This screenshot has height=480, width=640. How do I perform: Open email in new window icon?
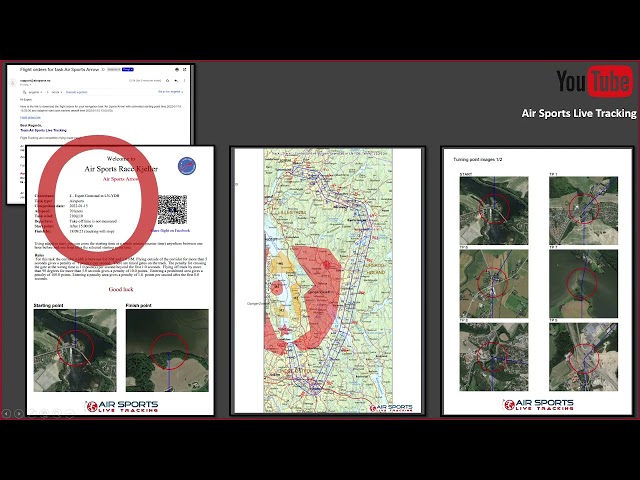(x=184, y=69)
